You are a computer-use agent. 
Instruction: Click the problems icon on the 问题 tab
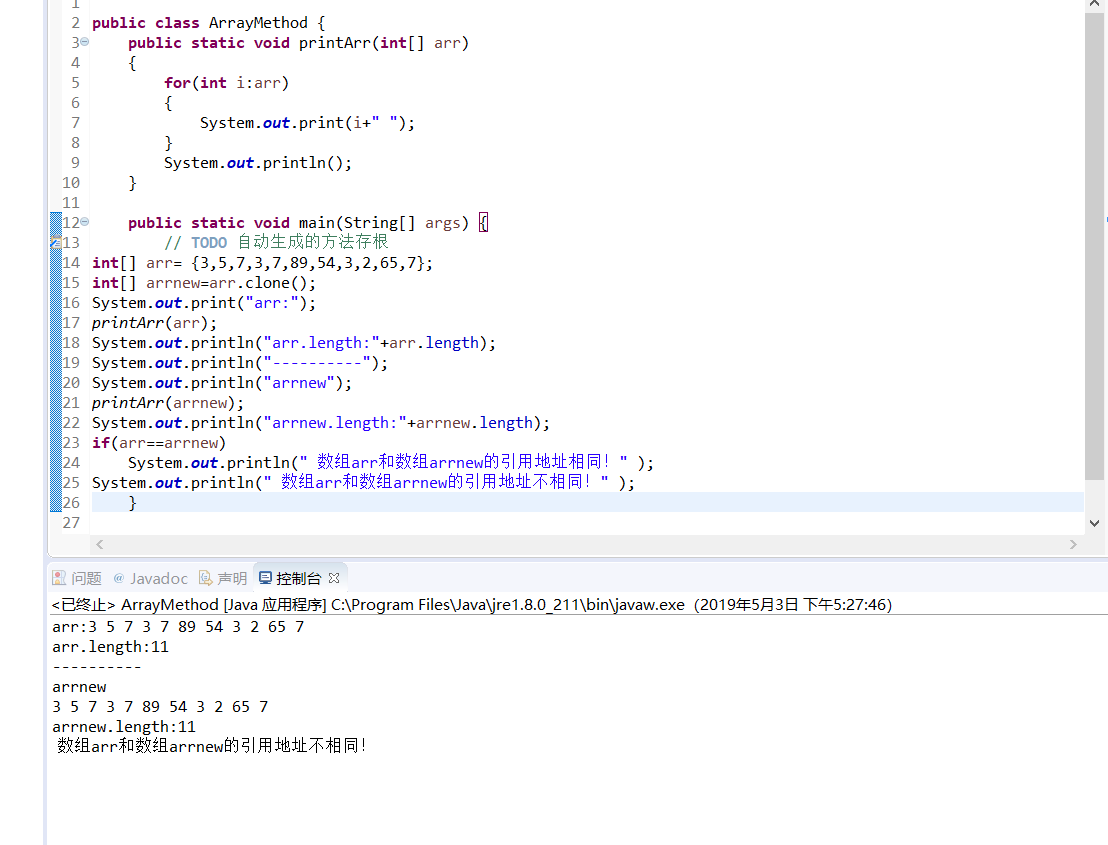click(x=59, y=577)
